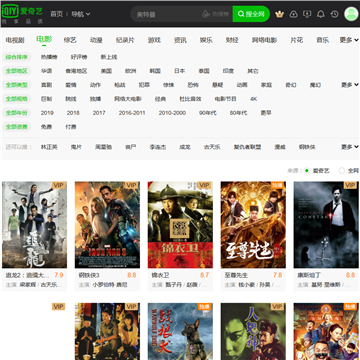The image size is (360, 360).
Task: Click the iQIYI logo
Action: click(22, 14)
